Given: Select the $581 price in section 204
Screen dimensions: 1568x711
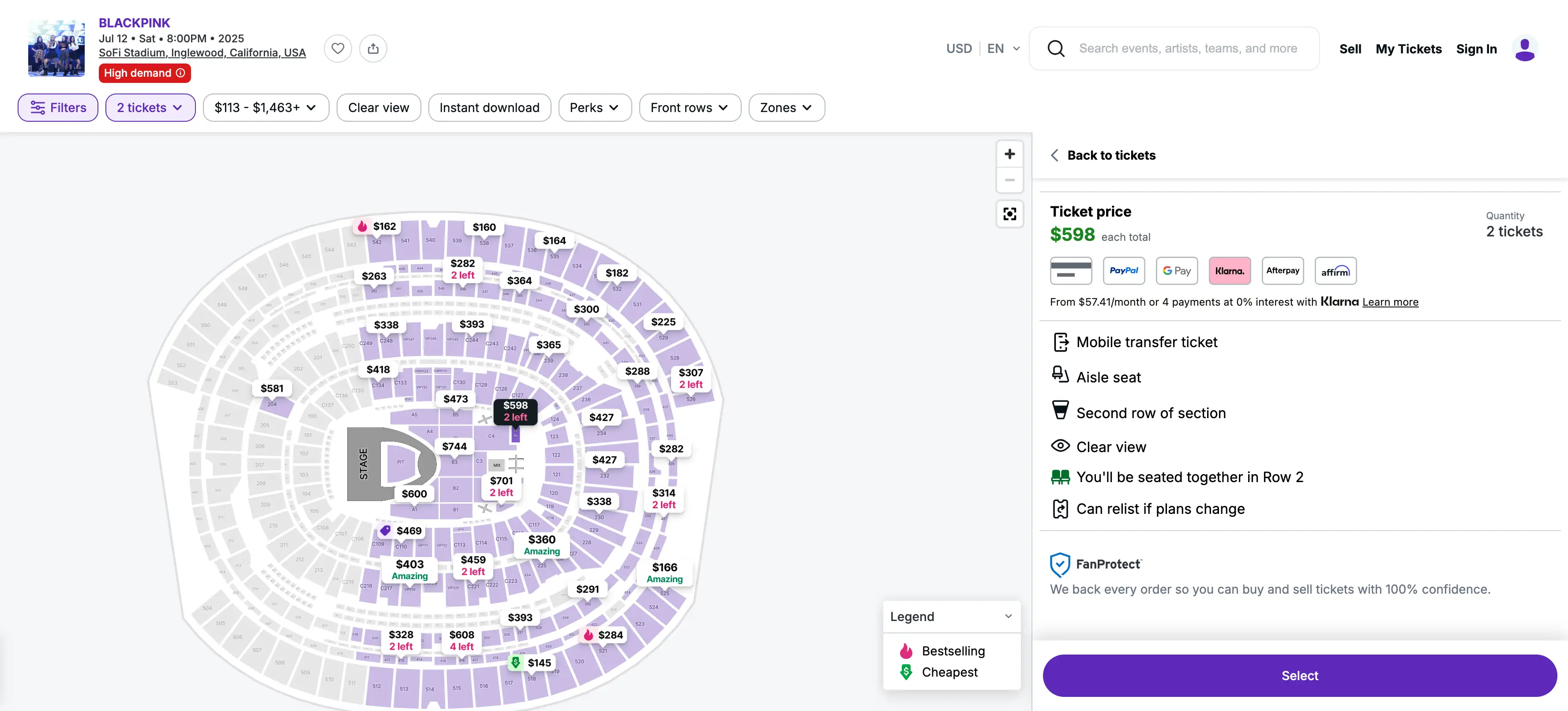Looking at the screenshot, I should click(x=271, y=389).
